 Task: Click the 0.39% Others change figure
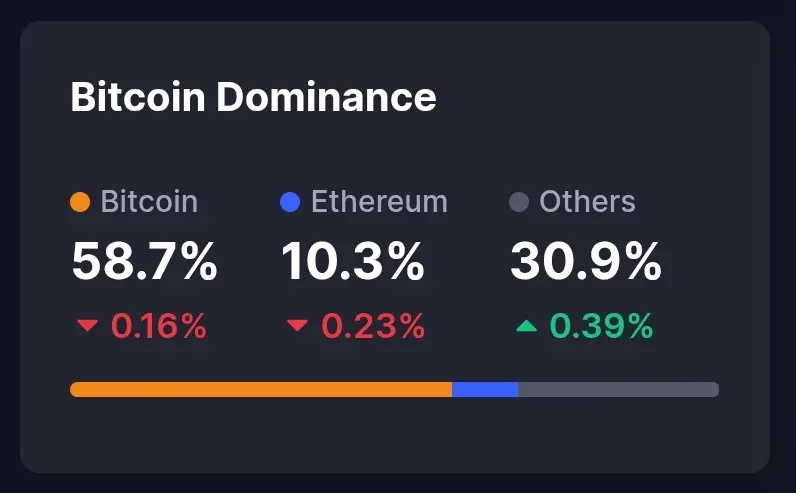601,326
